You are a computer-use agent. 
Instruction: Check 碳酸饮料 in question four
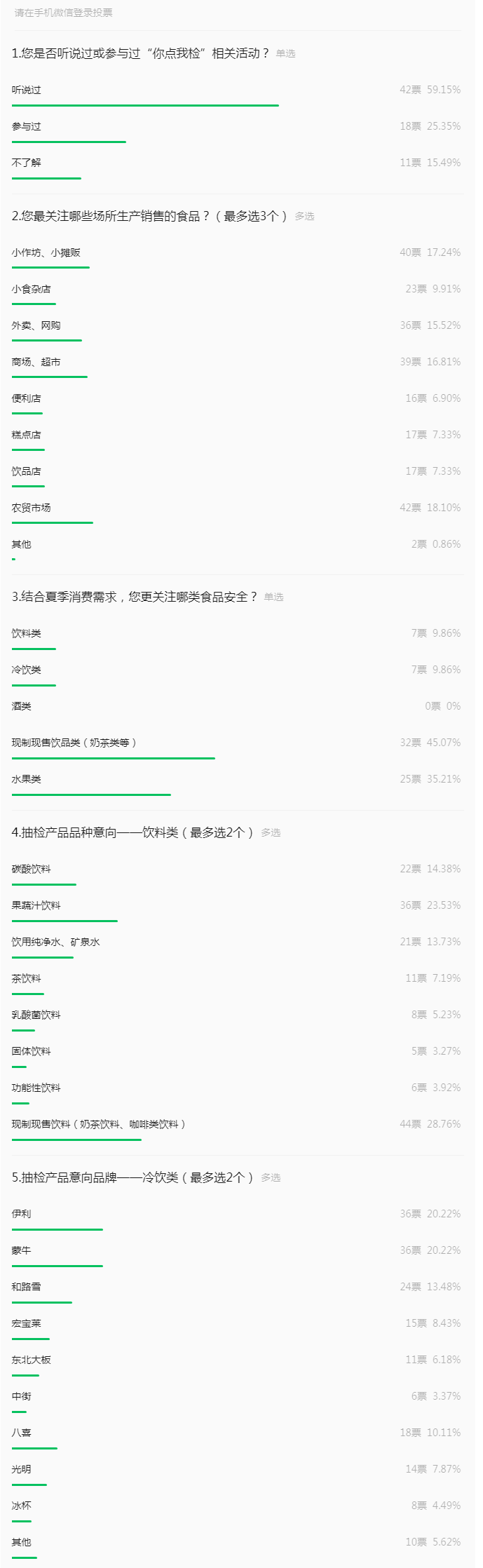tap(236, 873)
